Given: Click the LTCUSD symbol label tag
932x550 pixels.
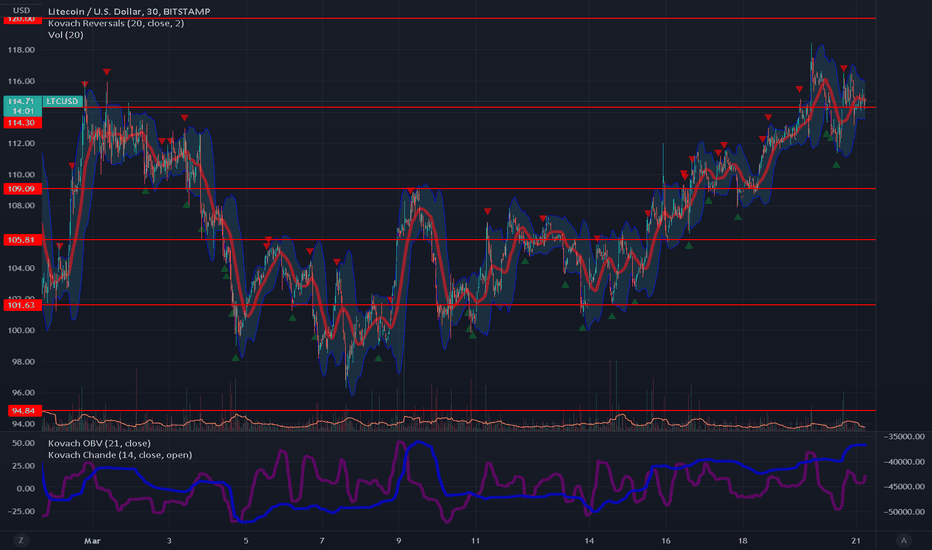Looking at the screenshot, I should (62, 101).
